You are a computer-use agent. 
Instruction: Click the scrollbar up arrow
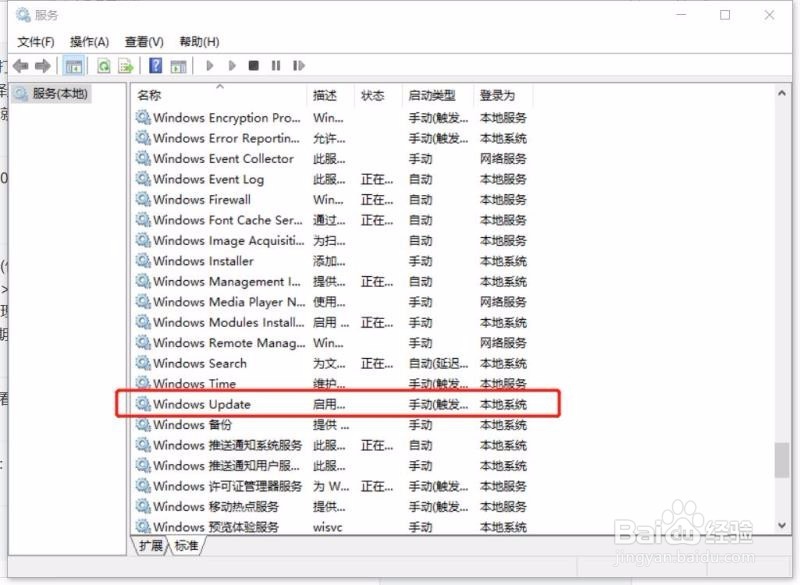[x=782, y=93]
